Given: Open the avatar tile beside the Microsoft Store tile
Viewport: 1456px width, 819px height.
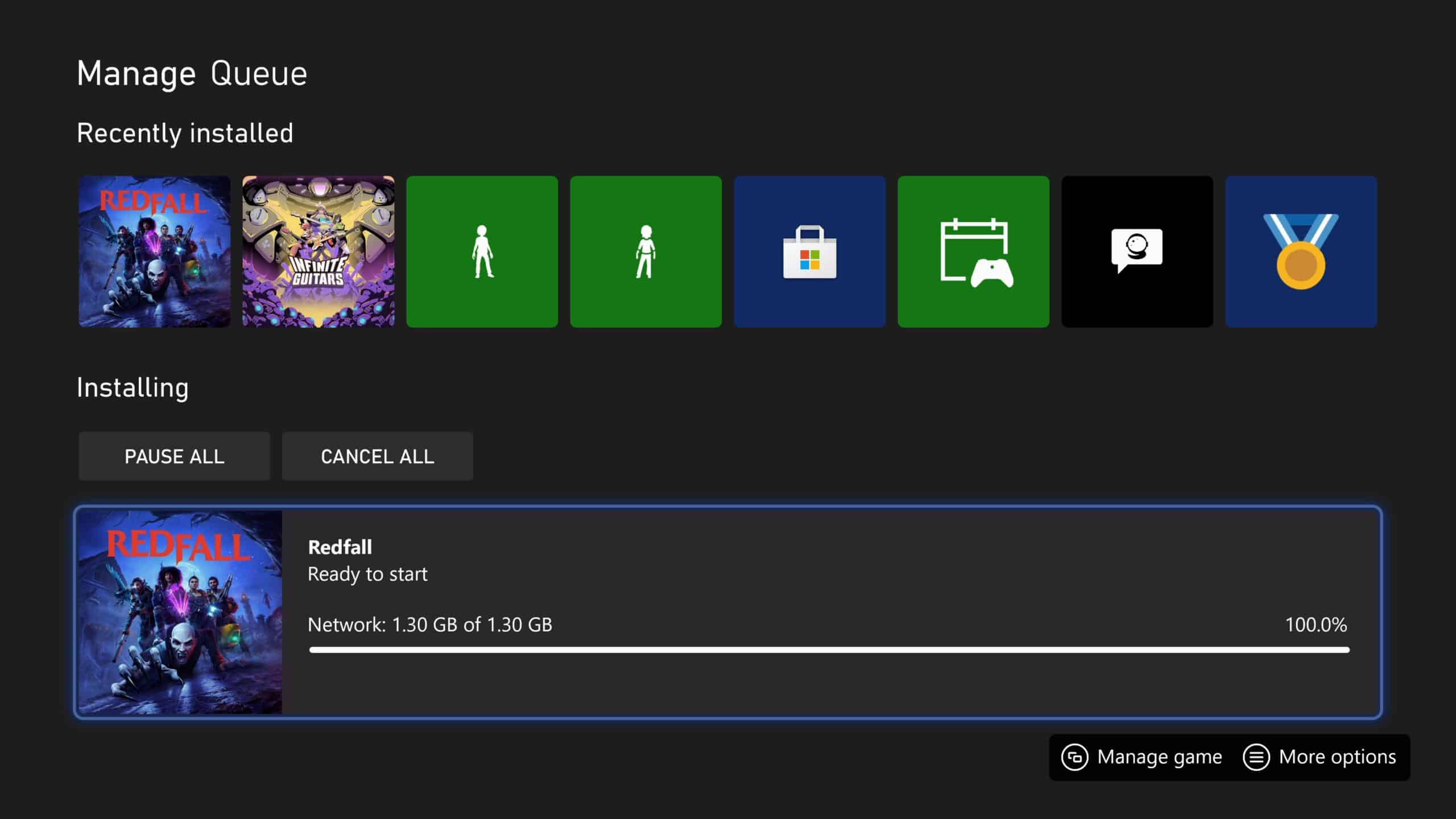Looking at the screenshot, I should tap(646, 251).
